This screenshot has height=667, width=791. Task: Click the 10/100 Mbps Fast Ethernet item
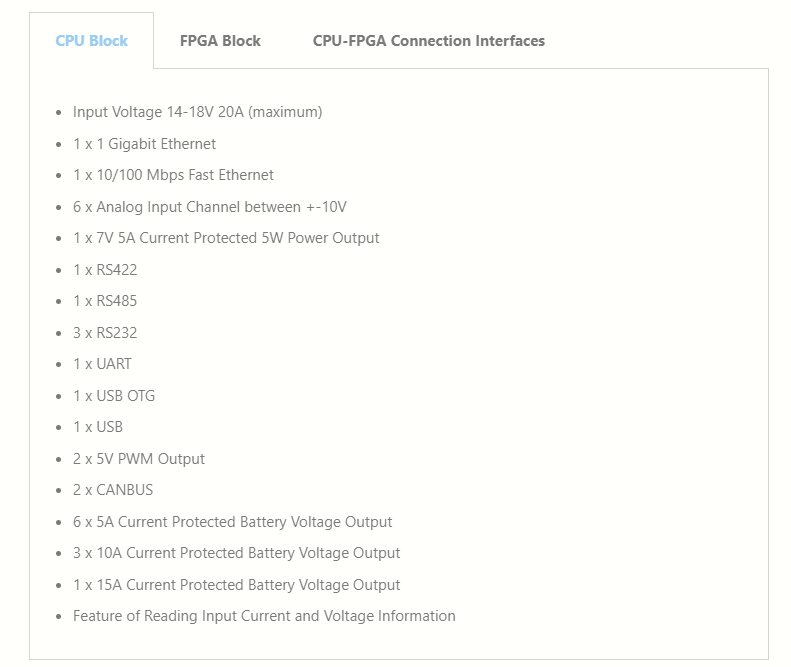tap(173, 175)
